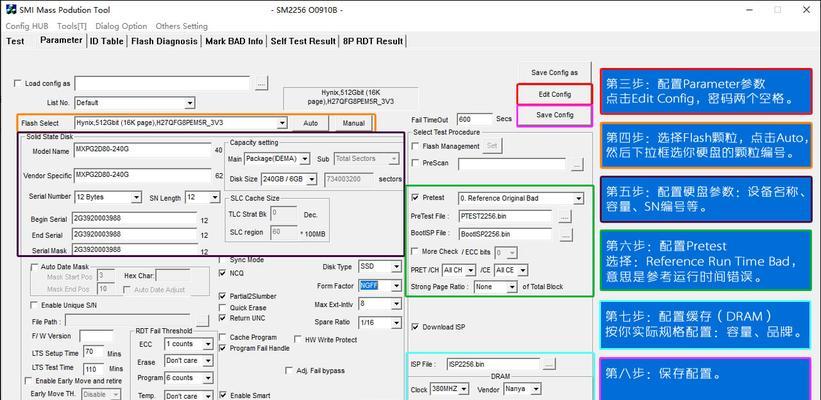Select the Parameter tab

(x=61, y=40)
